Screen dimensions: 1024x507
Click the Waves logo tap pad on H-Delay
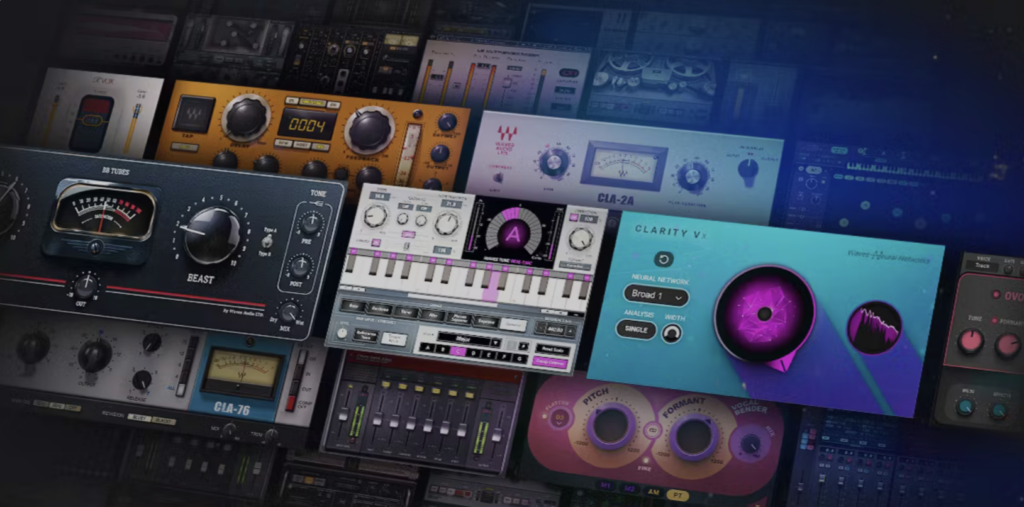click(x=193, y=114)
